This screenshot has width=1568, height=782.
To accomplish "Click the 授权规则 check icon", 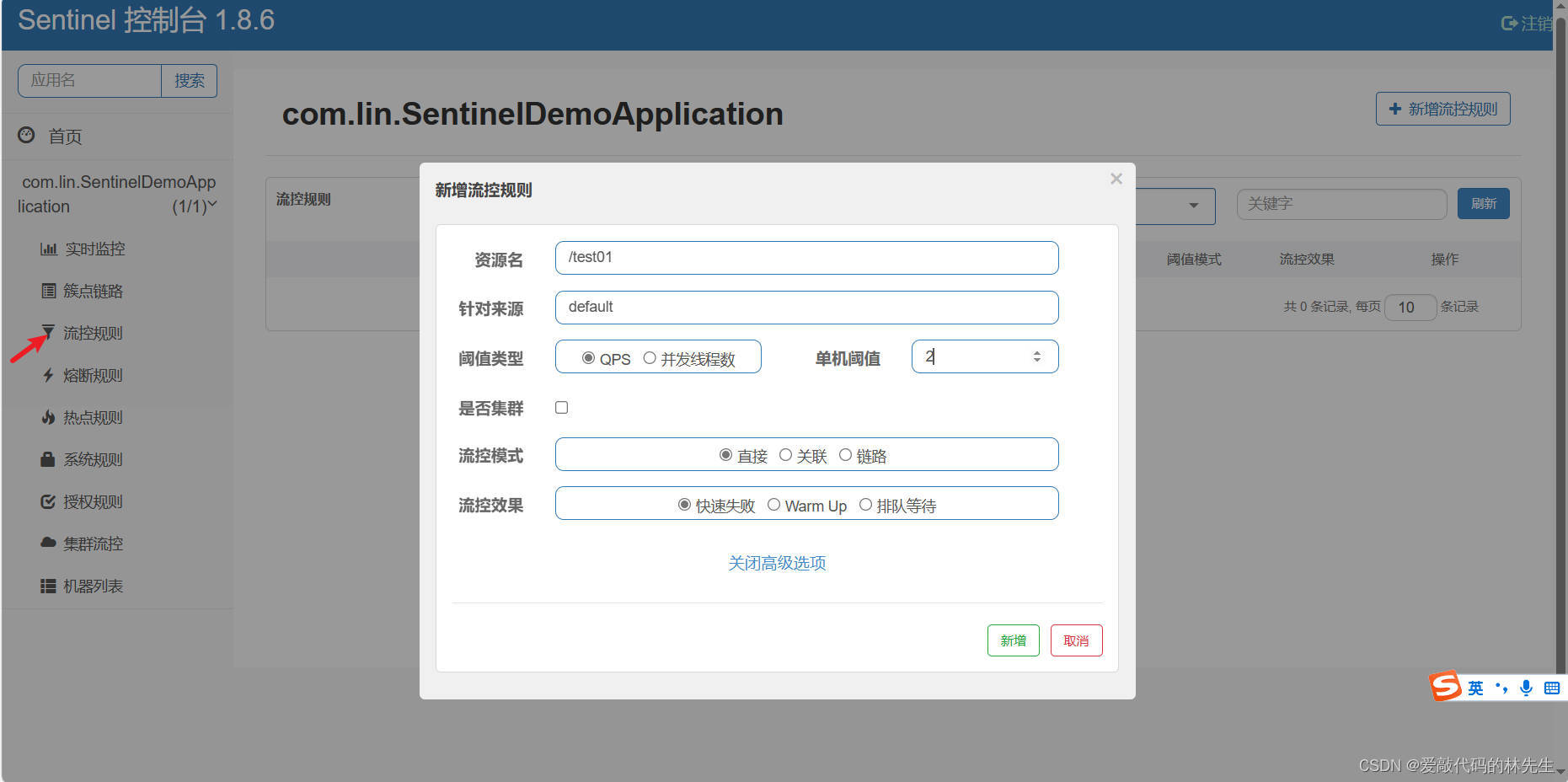I will (49, 501).
